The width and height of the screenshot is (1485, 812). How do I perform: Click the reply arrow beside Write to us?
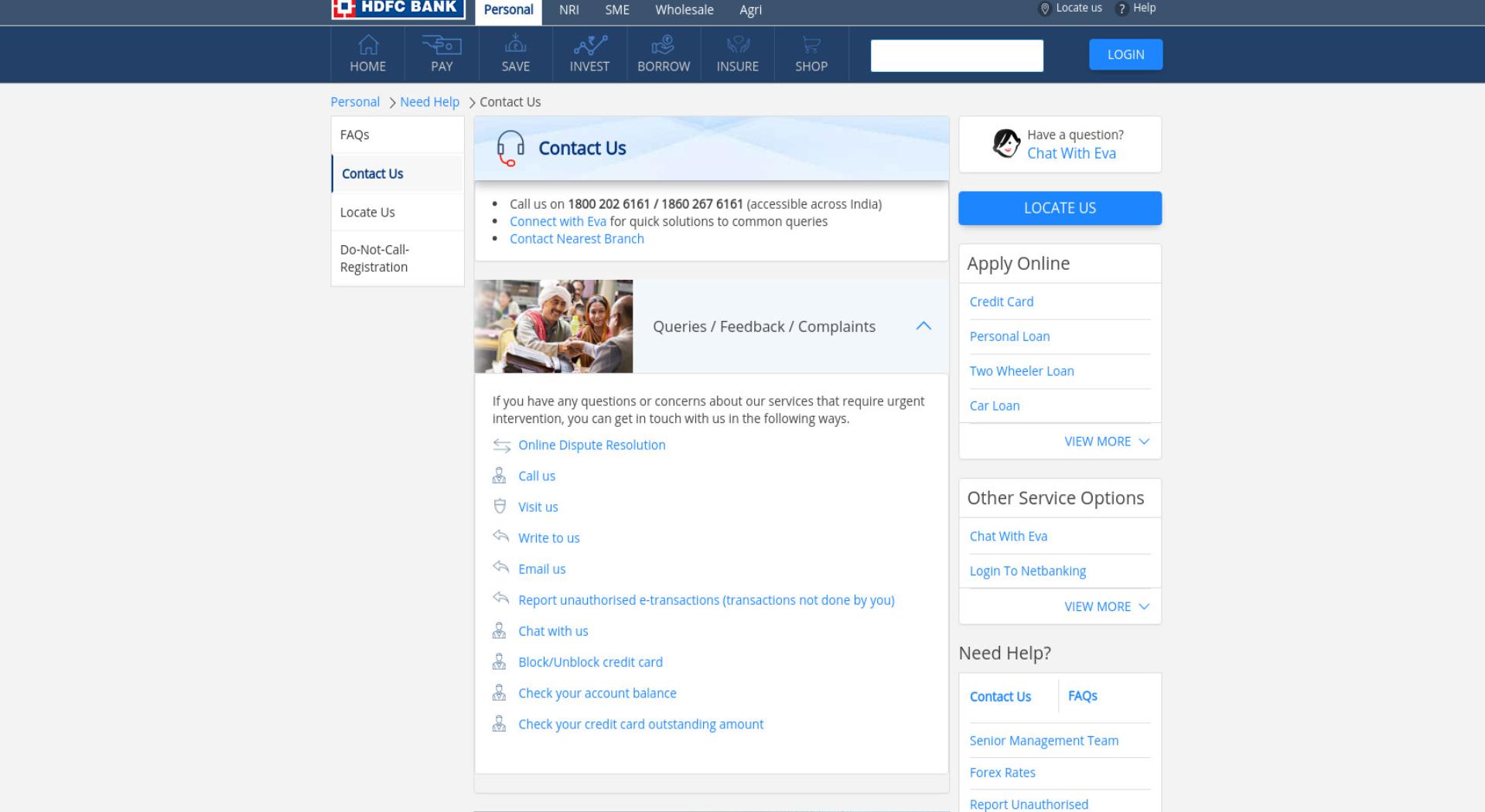[501, 536]
